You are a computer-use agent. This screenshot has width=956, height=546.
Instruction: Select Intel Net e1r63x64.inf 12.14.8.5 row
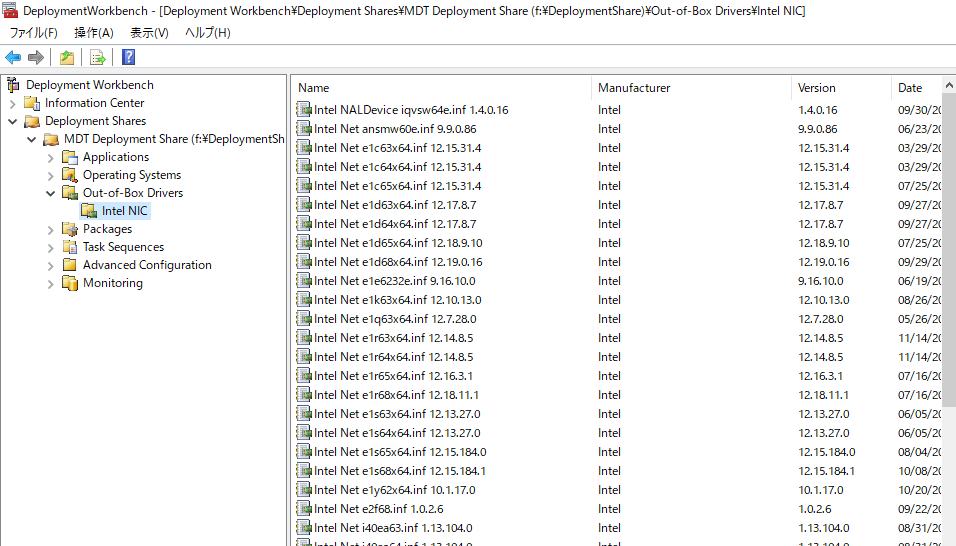click(618, 338)
